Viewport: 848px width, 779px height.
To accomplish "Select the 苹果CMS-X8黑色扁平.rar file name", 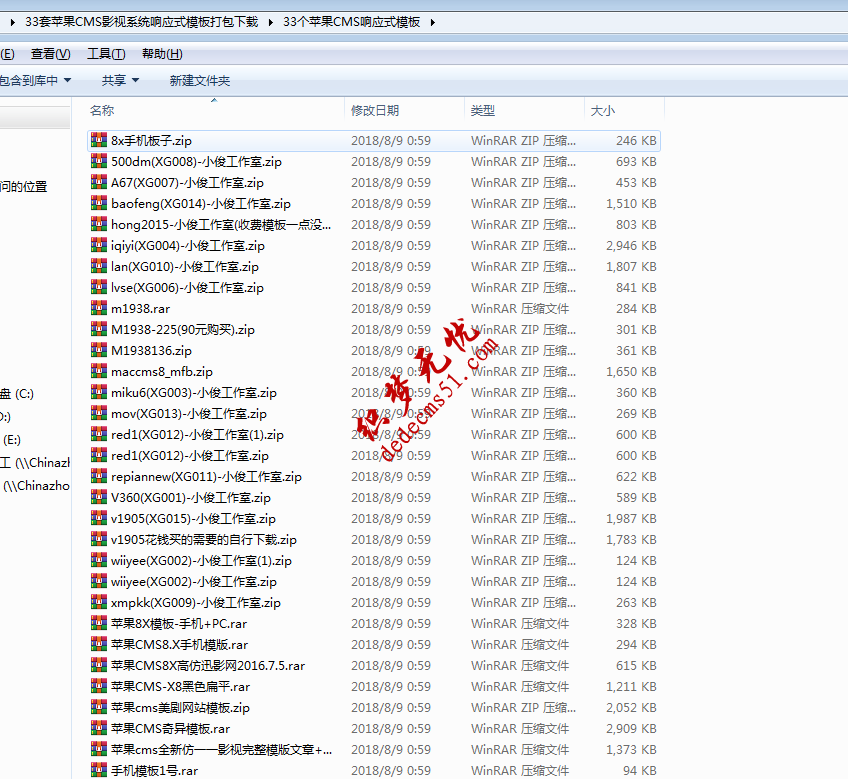I will (x=180, y=687).
